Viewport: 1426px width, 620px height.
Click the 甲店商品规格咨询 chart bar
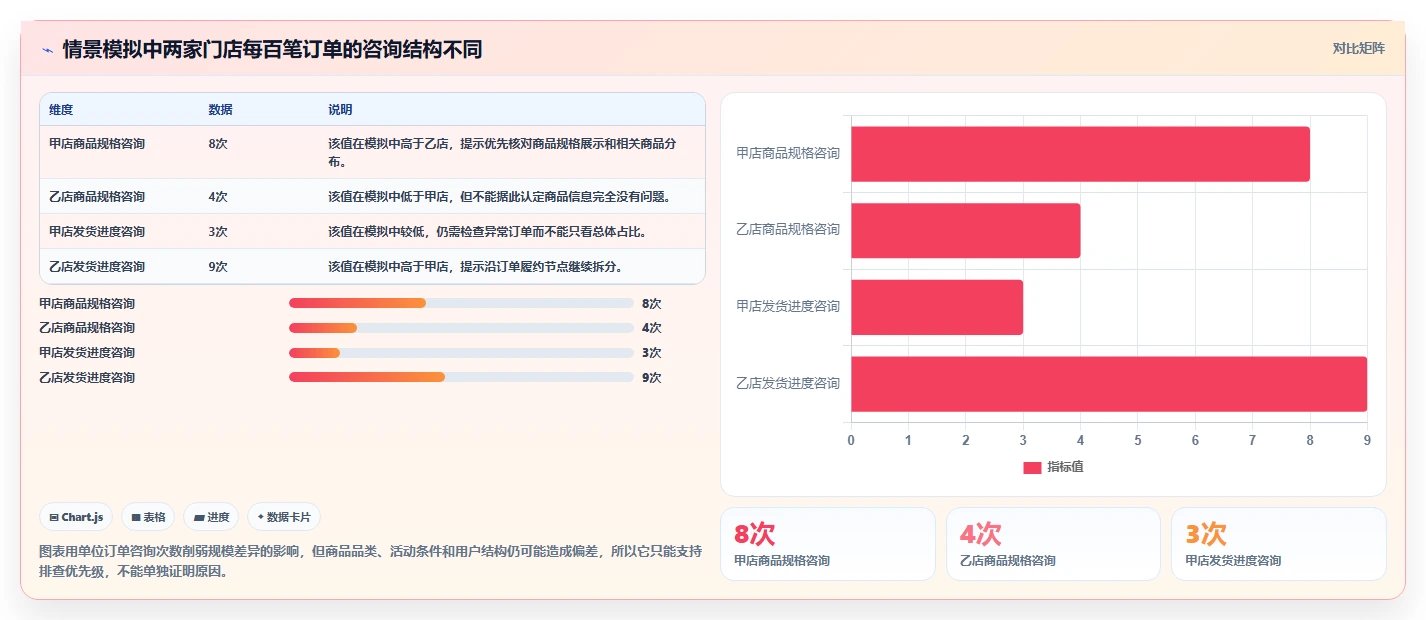point(1080,154)
